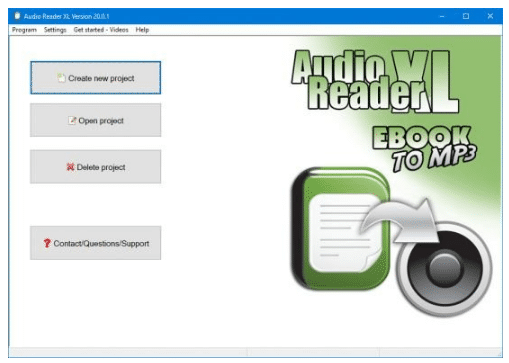
Task: Open the Settings menu
Action: coord(55,30)
